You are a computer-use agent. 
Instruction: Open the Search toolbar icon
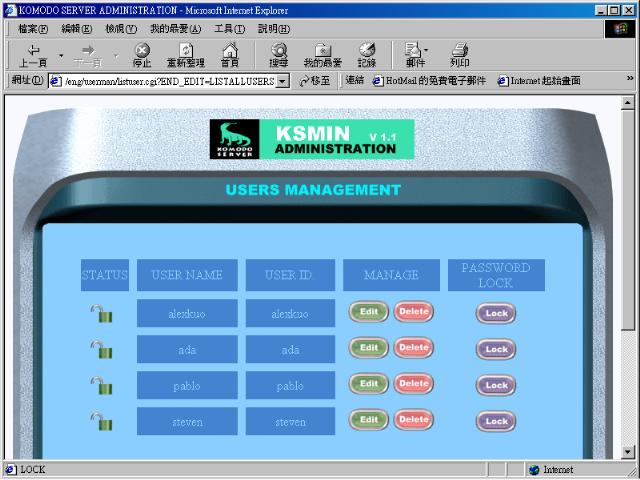(278, 53)
